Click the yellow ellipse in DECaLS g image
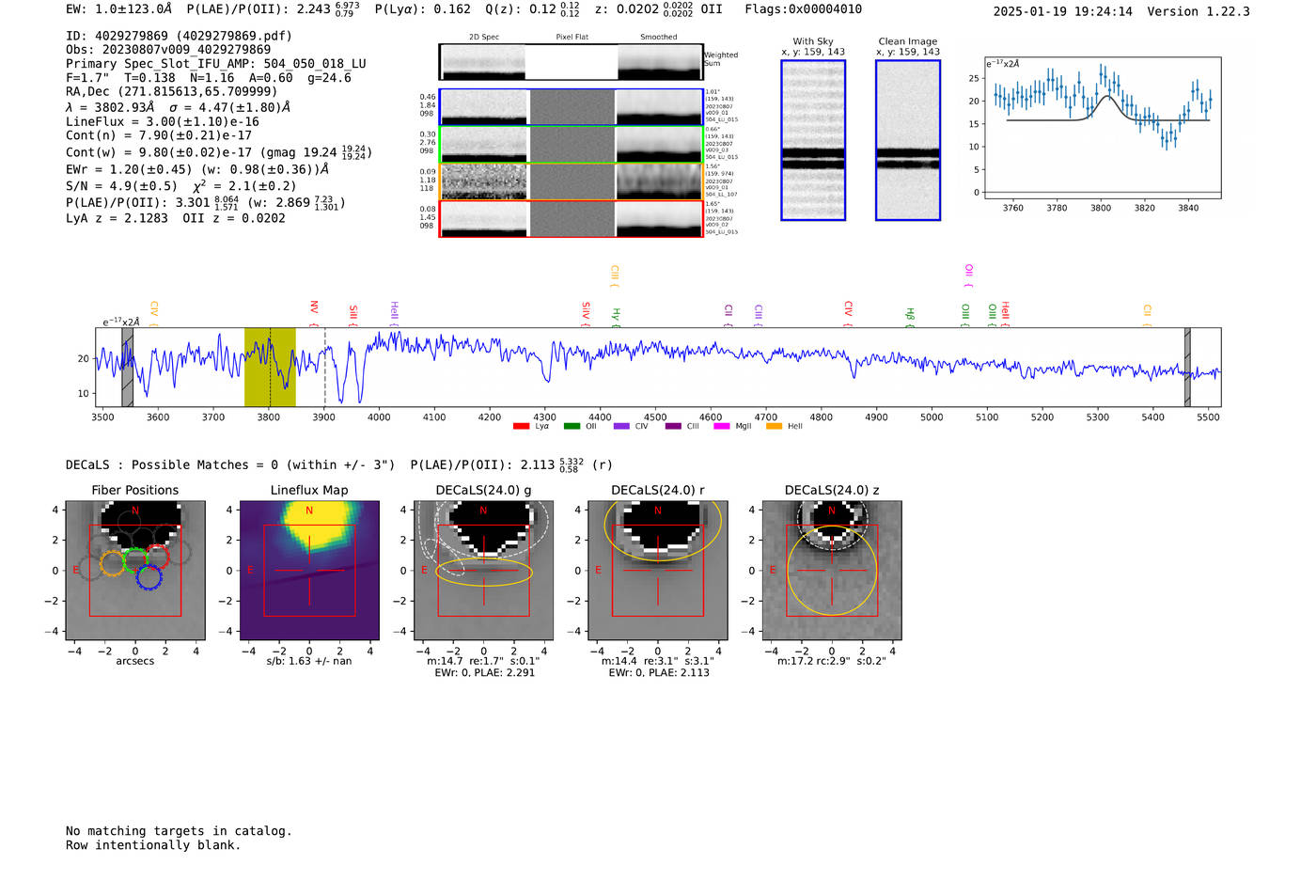The width and height of the screenshot is (1316, 896). click(485, 572)
